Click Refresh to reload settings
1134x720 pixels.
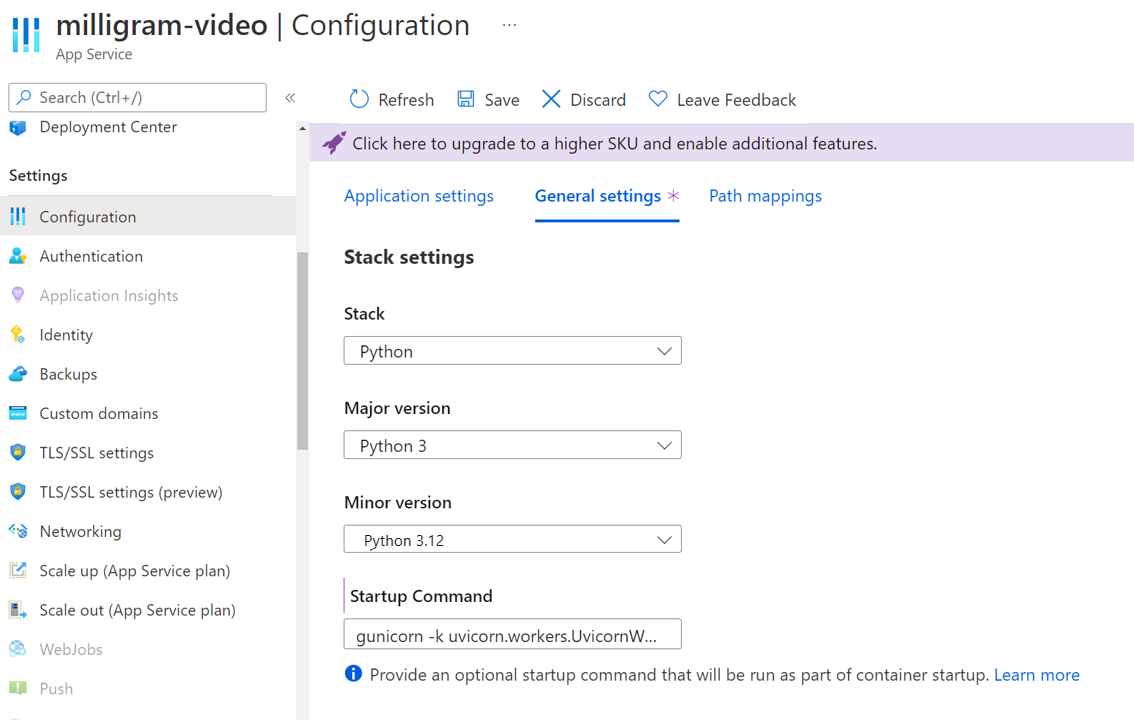point(391,99)
